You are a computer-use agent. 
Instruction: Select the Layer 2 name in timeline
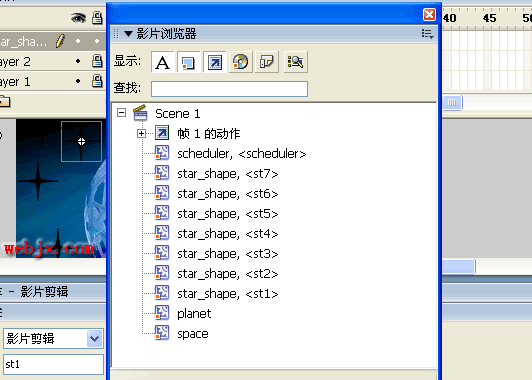[x=15, y=62]
